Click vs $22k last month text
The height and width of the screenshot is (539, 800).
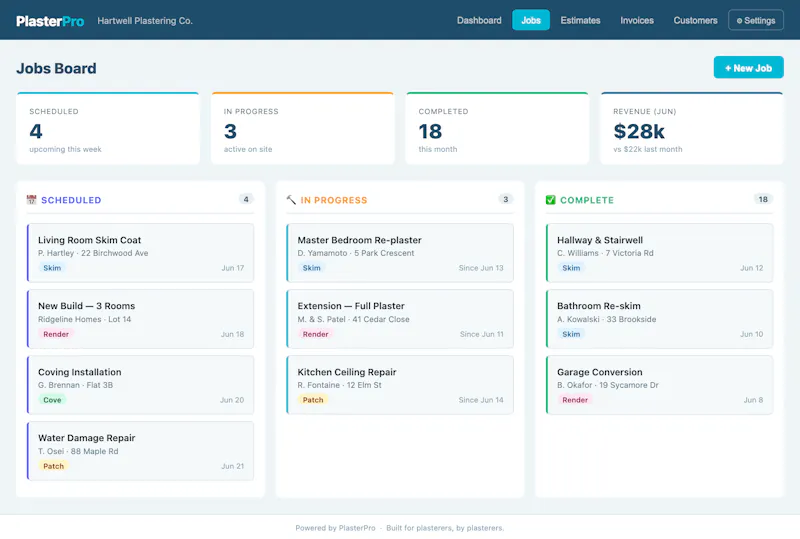[647, 150]
